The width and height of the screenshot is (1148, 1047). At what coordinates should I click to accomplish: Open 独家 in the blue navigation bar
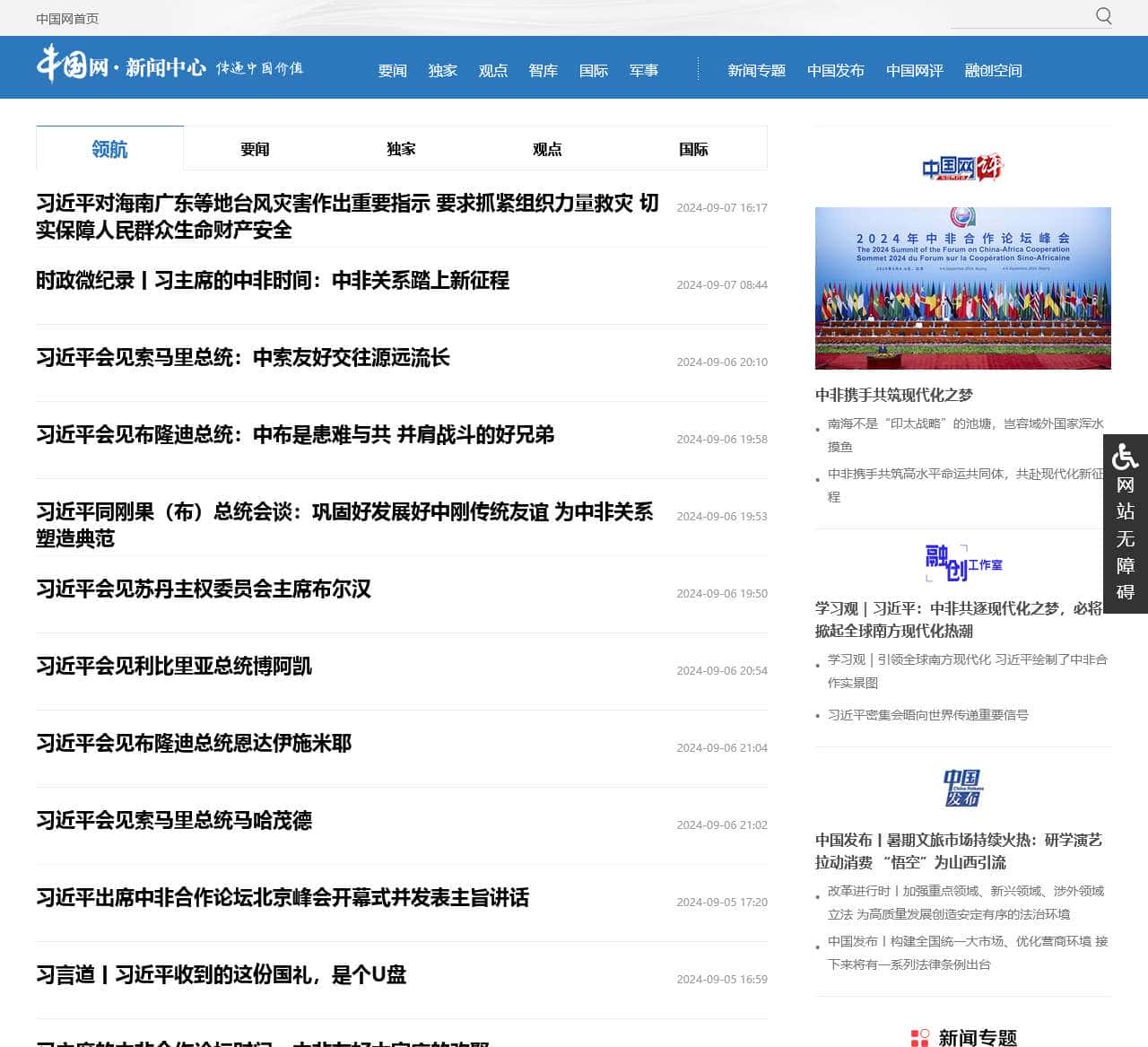click(443, 70)
